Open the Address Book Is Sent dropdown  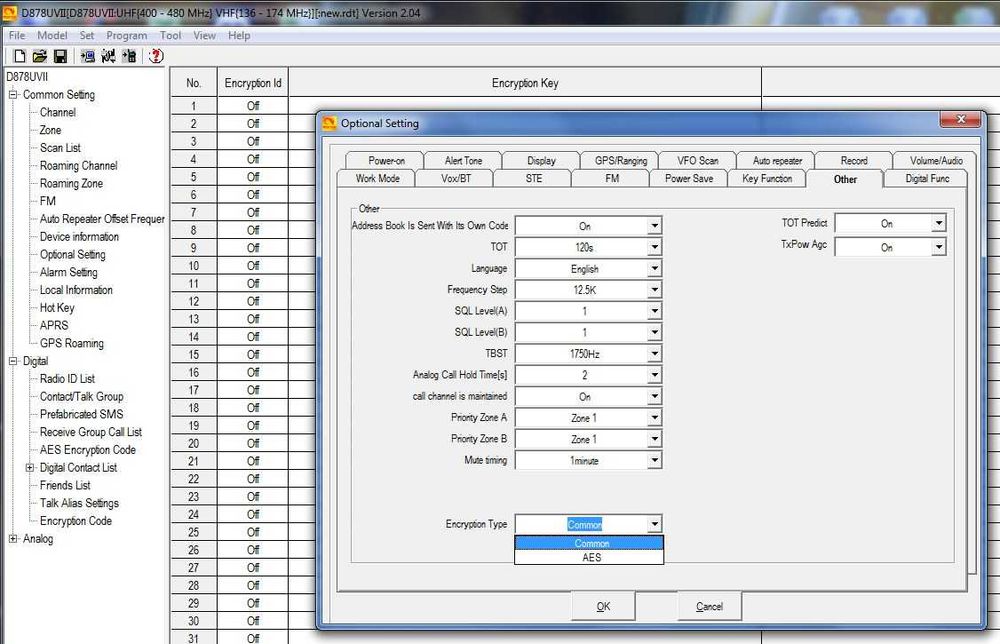pos(654,226)
